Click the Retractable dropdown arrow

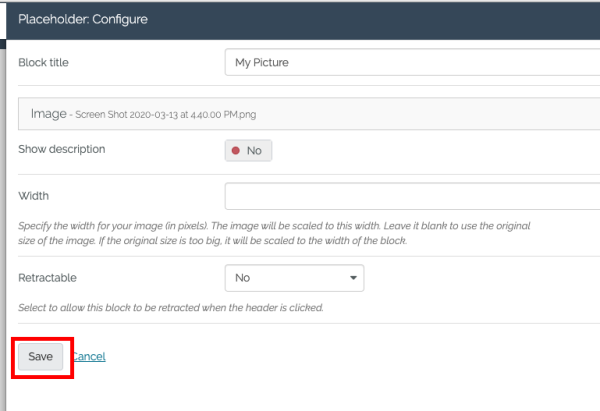[353, 278]
